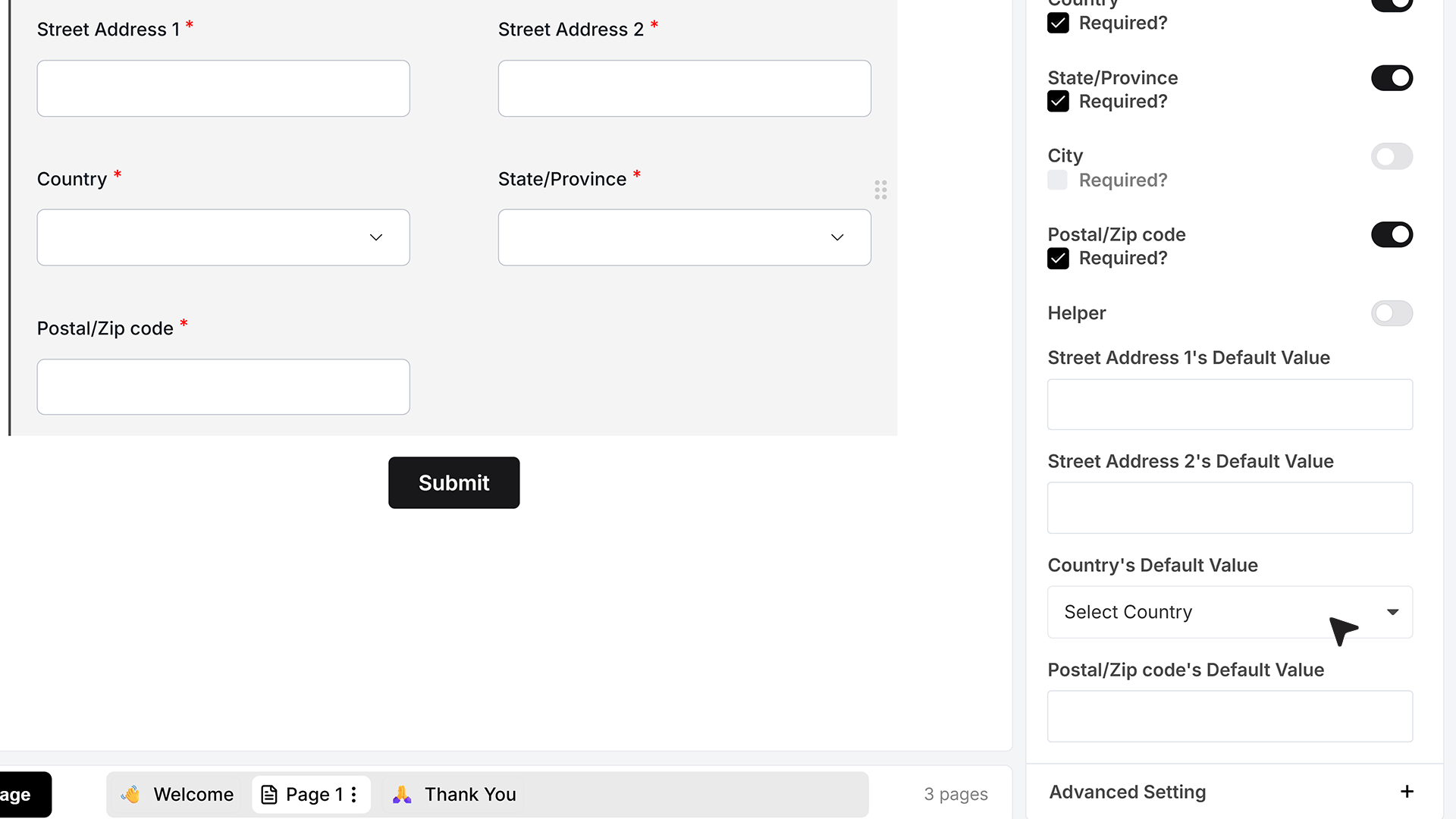
Task: Click Street Address 2's Default Value input
Action: tap(1229, 507)
